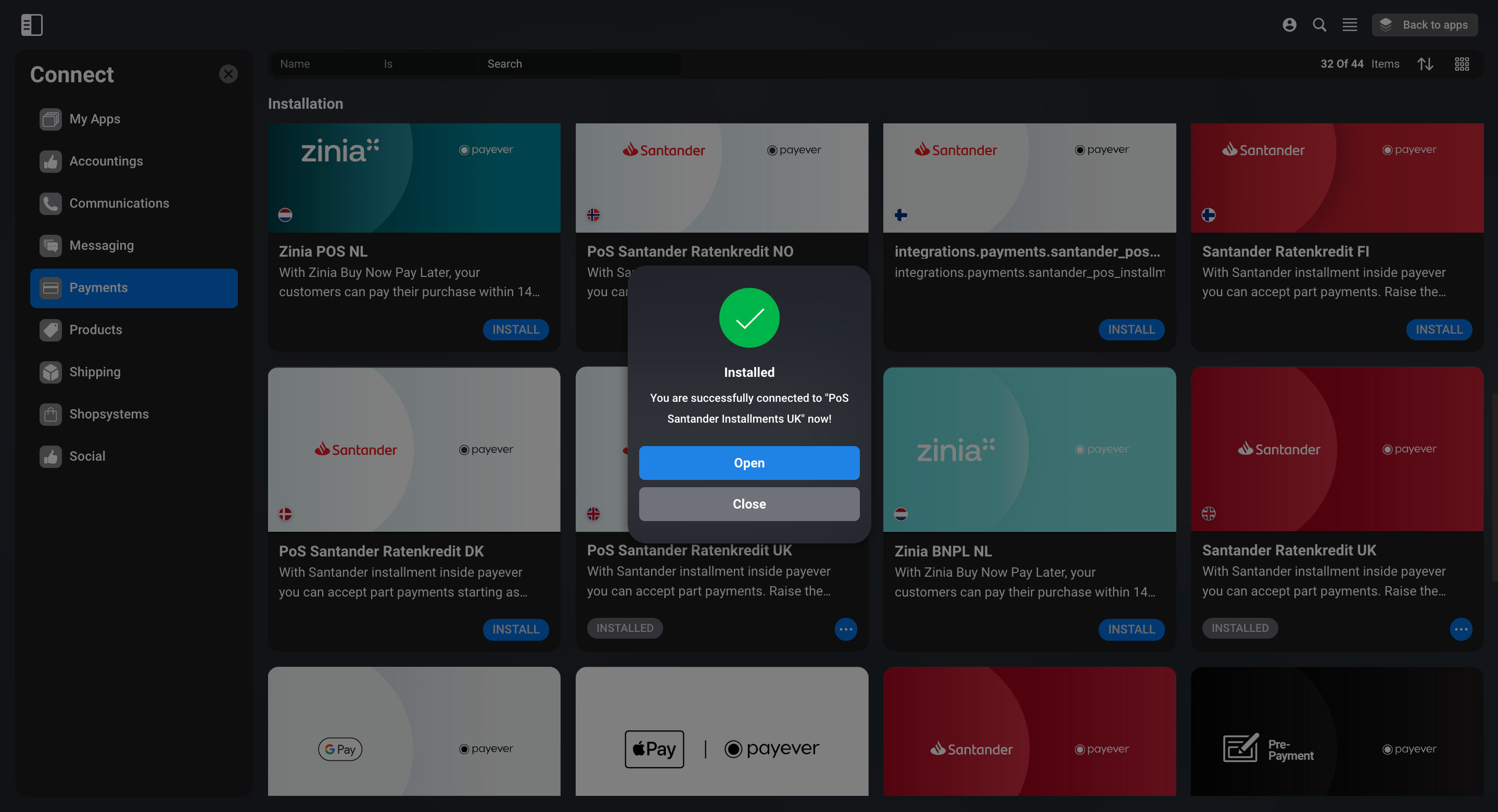The height and width of the screenshot is (812, 1498).
Task: Open the Name filter dropdown
Action: point(323,64)
